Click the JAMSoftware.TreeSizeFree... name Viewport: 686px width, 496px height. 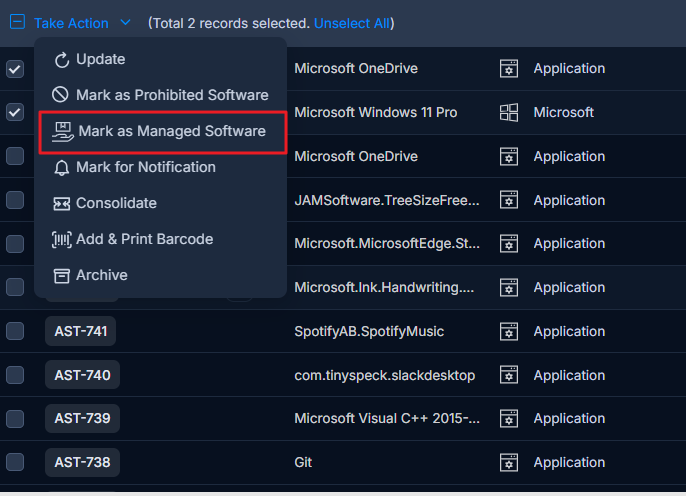tap(387, 200)
